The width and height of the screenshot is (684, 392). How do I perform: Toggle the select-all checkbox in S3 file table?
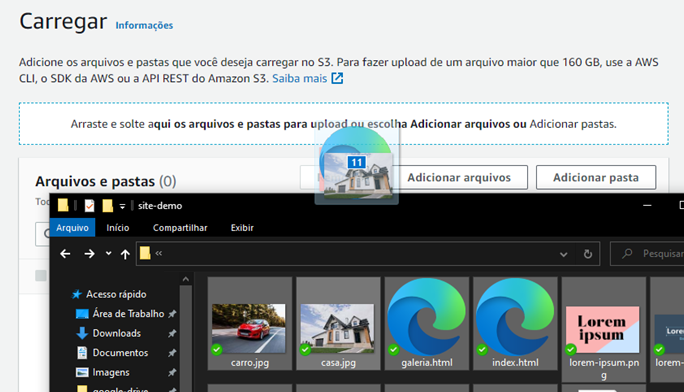(x=41, y=276)
